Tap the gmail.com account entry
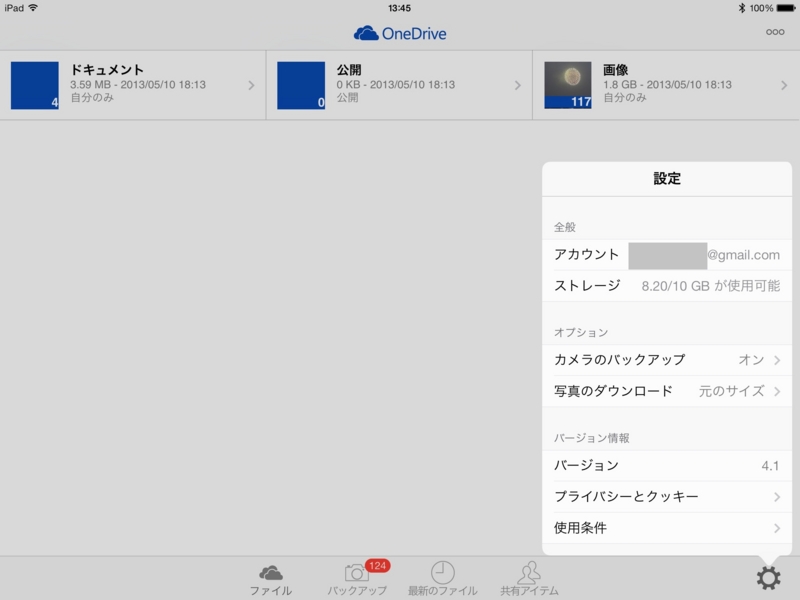The height and width of the screenshot is (600, 800). click(x=660, y=255)
